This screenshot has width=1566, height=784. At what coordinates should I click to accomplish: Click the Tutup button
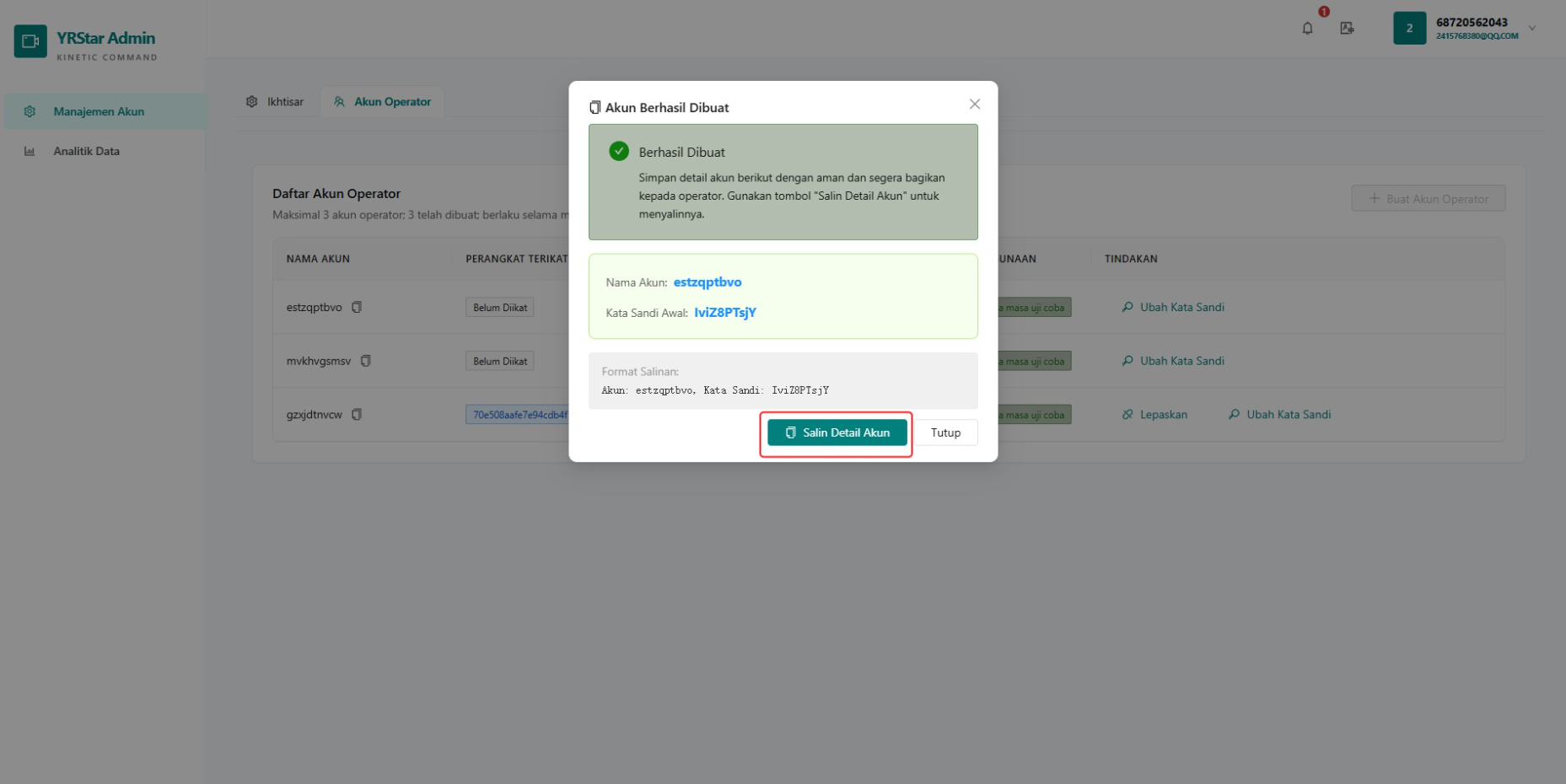click(945, 432)
